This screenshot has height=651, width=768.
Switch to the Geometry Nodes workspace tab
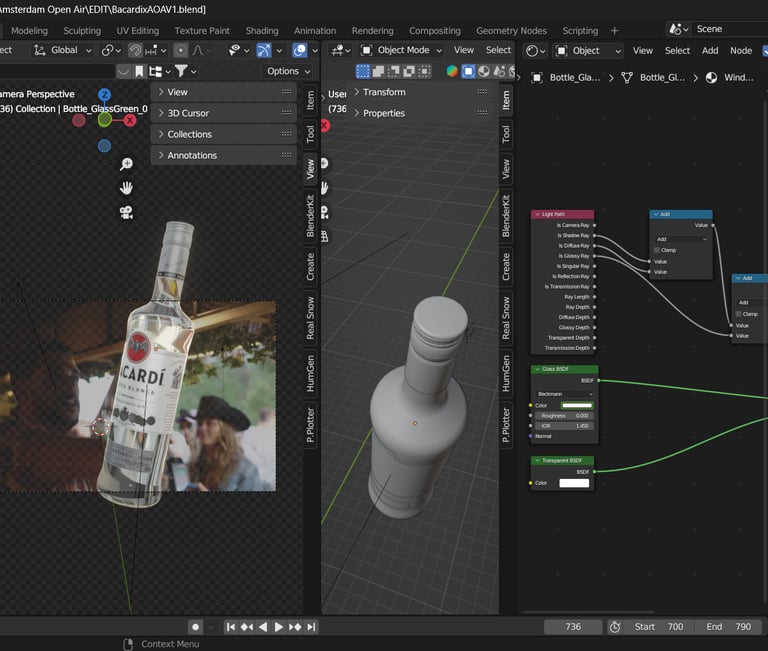(x=511, y=30)
